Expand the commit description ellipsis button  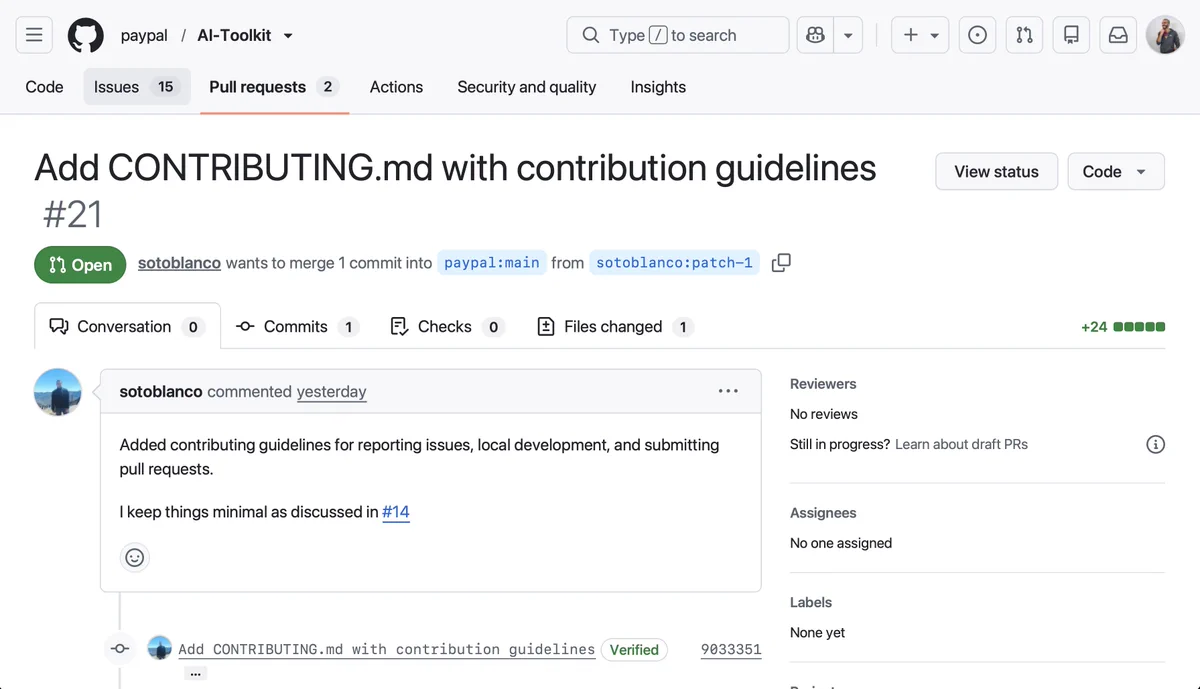point(196,673)
